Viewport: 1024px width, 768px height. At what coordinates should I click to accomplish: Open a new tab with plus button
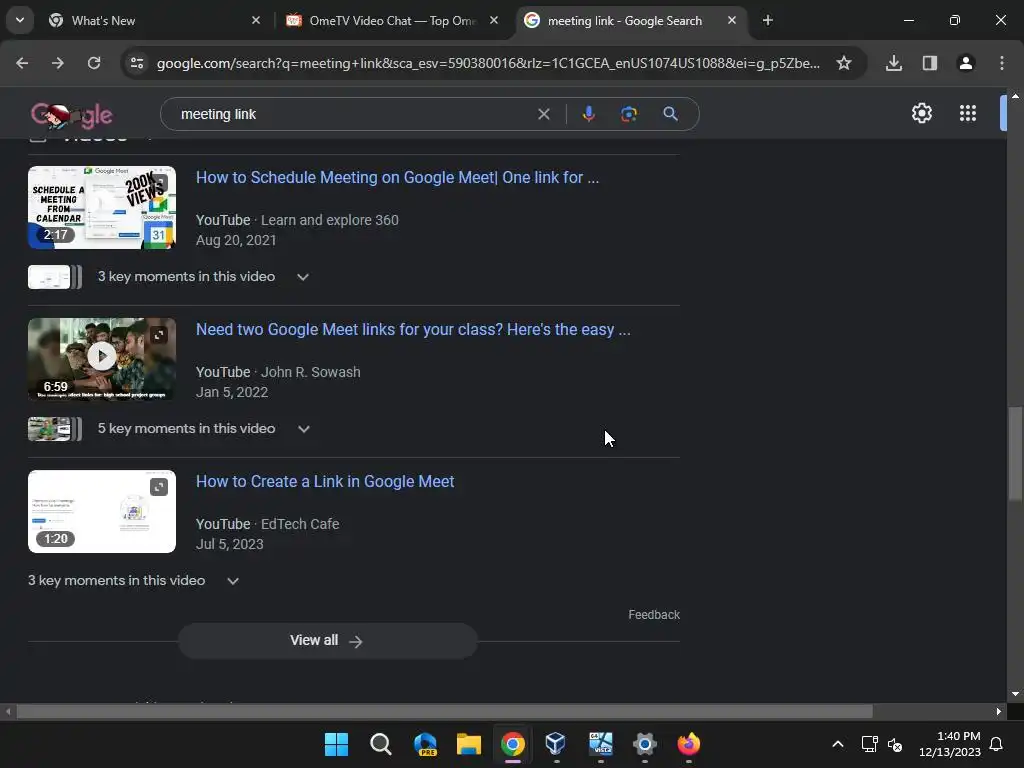click(768, 21)
